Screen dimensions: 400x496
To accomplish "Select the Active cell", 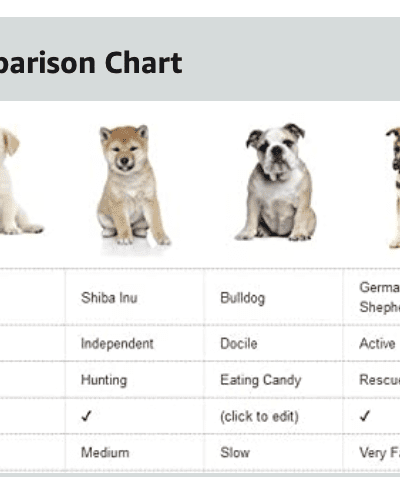I will 372,344.
